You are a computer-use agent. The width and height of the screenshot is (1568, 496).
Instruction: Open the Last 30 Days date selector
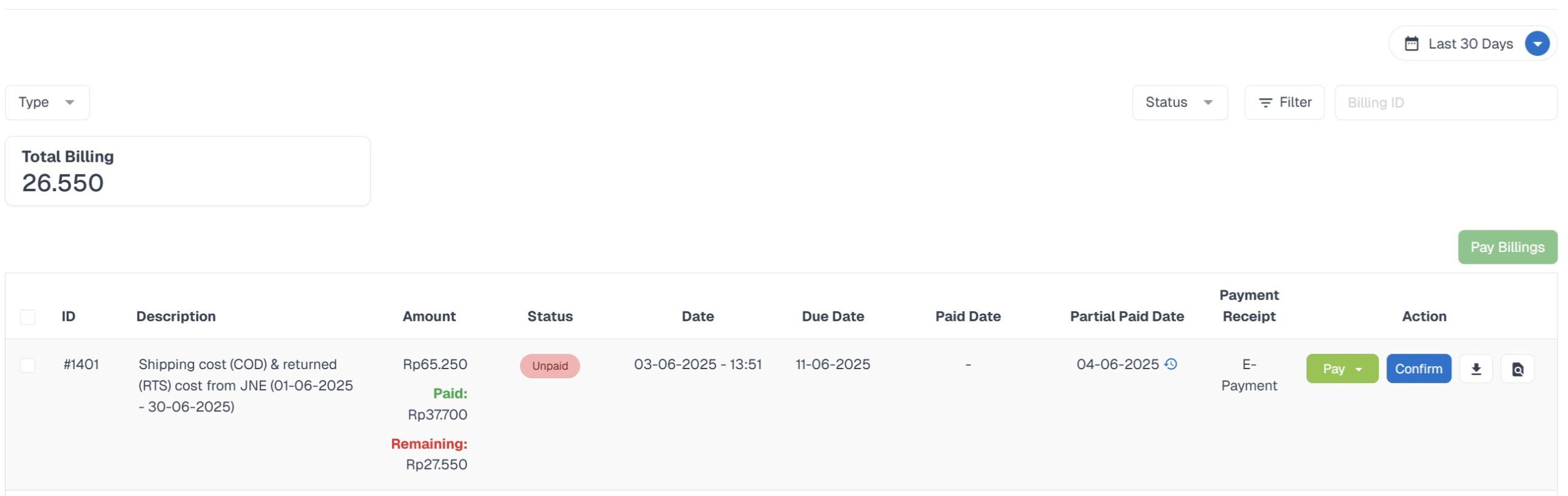coord(1470,44)
